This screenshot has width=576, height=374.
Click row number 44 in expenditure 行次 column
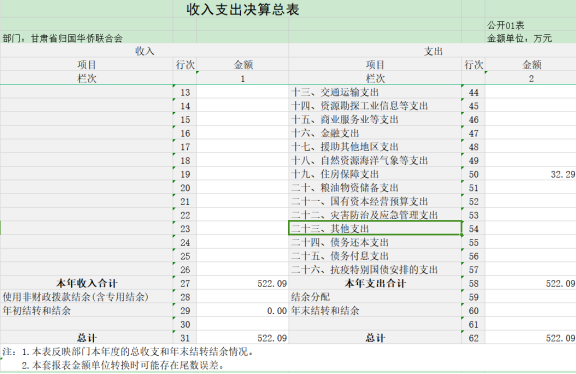[473, 92]
